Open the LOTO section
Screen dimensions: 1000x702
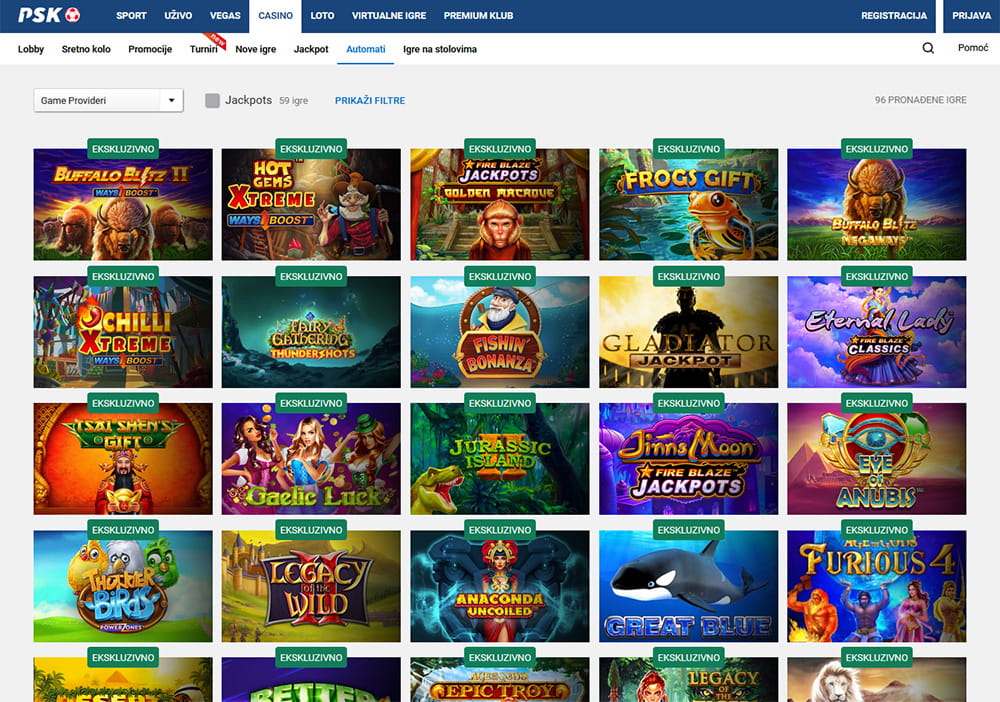click(x=322, y=15)
